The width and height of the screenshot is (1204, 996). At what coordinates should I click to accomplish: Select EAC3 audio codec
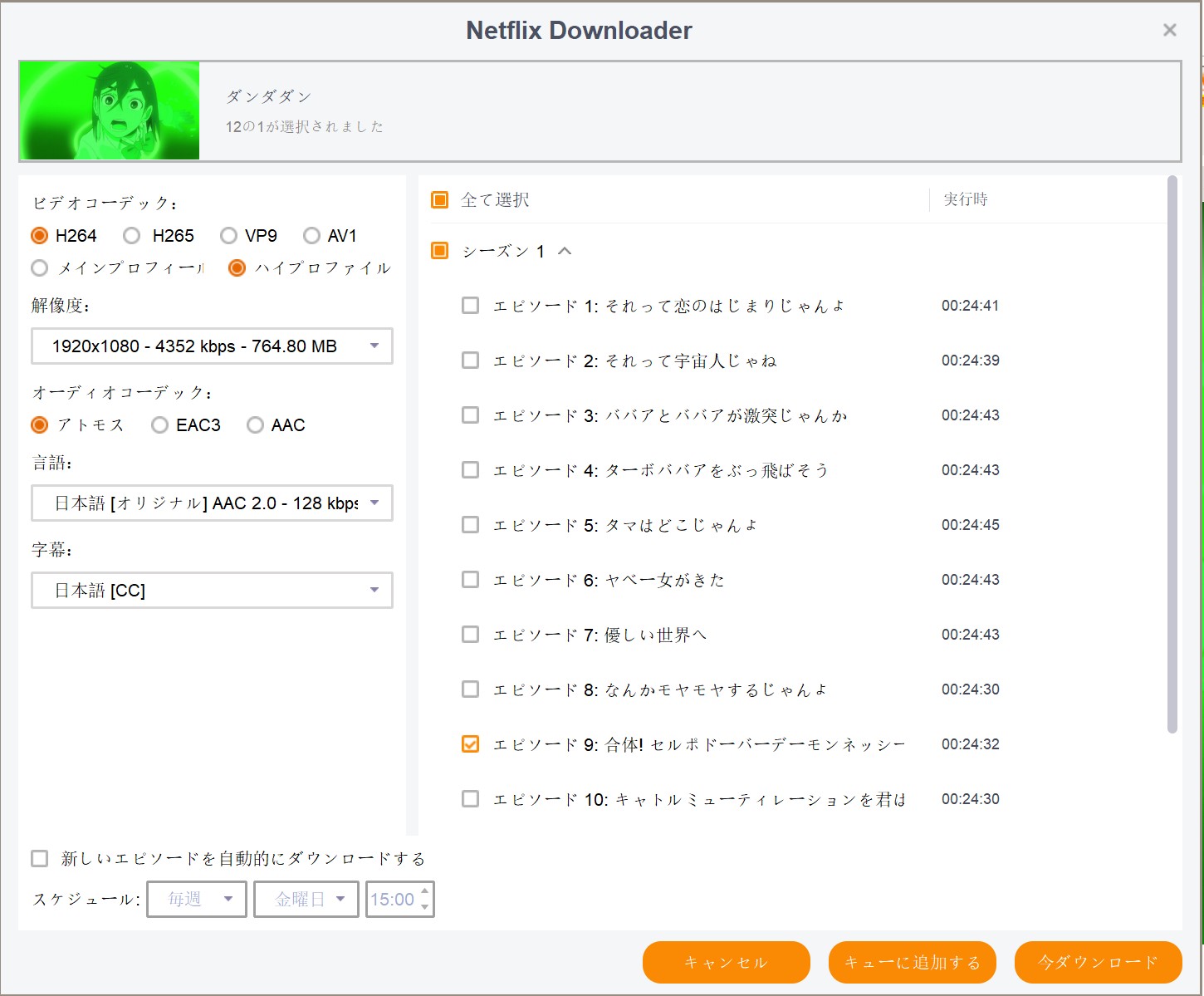[x=159, y=425]
